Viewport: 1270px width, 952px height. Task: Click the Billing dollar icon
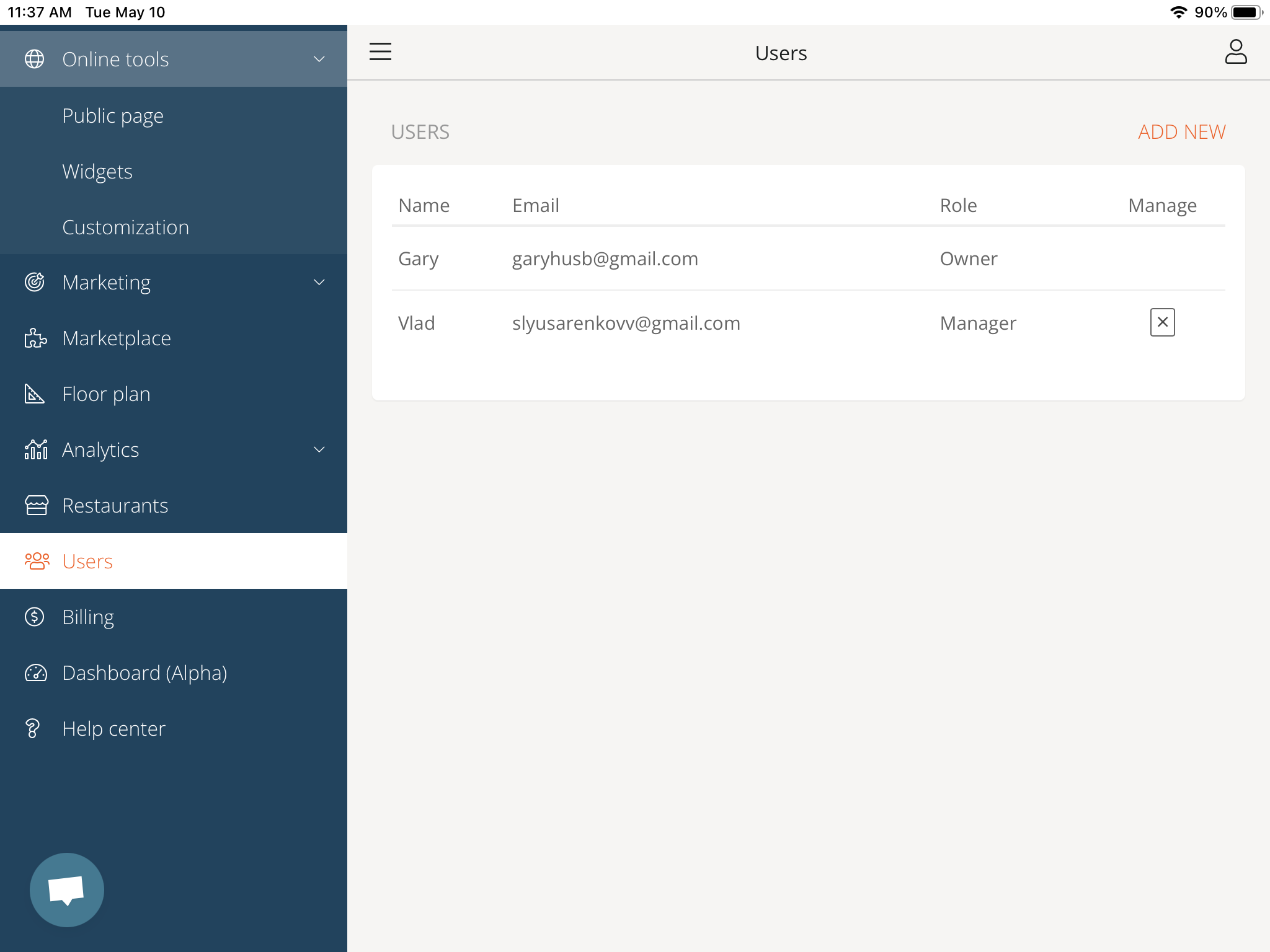35,617
